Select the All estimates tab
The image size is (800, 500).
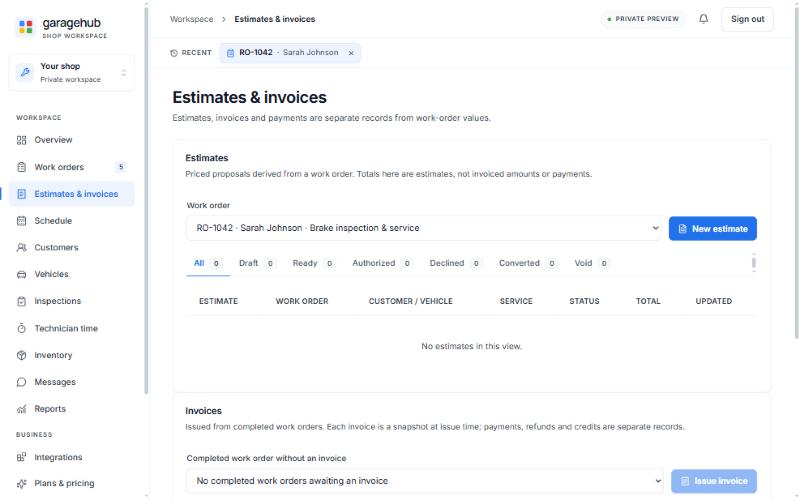(x=208, y=263)
